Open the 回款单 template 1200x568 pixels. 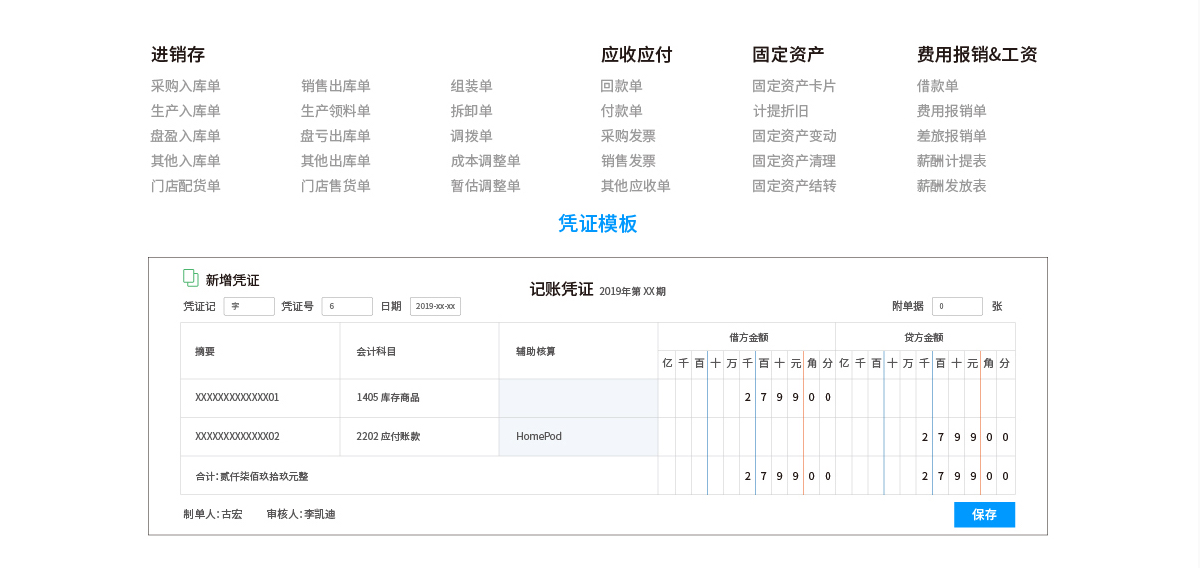(x=622, y=86)
